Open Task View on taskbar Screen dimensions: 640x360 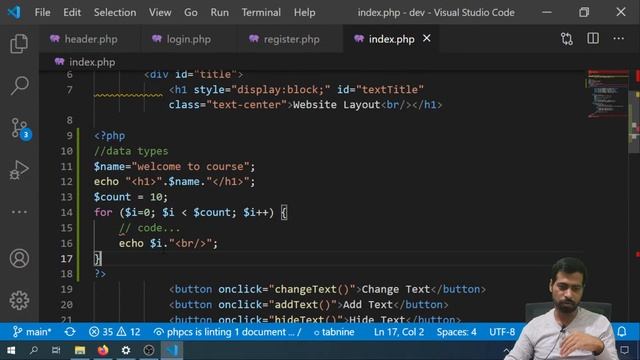click(x=56, y=350)
